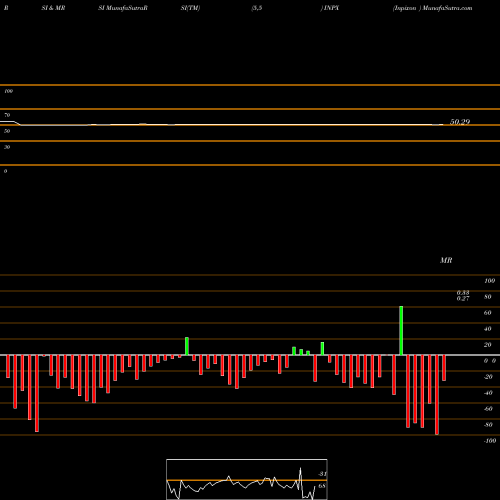Viewport: 500px width, 500px height.
Task: Click the INPX ticker symbol in header
Action: 331,8
